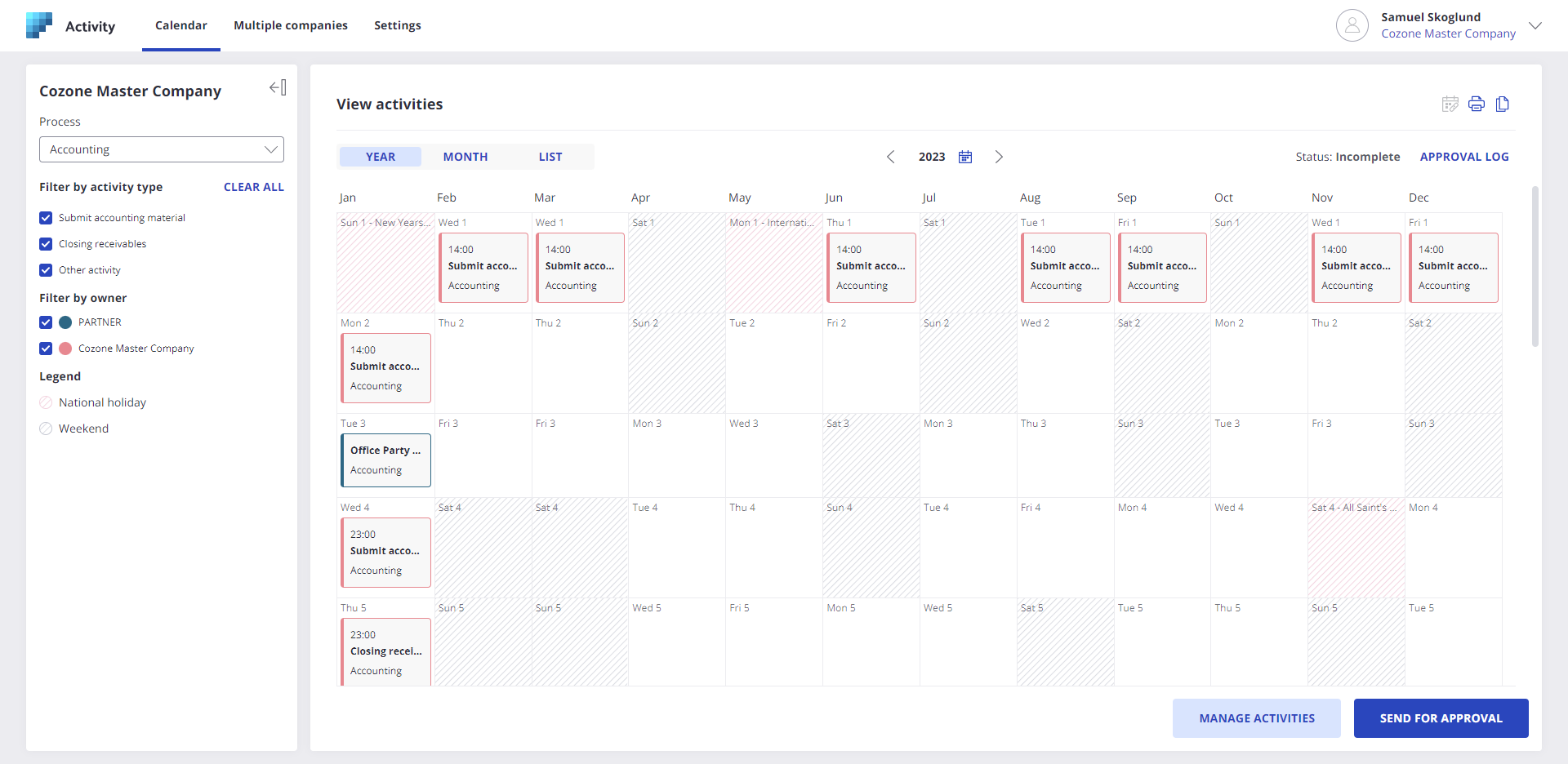Click Cozone Master Company link under user name
The image size is (1568, 764).
pyautogui.click(x=1448, y=33)
